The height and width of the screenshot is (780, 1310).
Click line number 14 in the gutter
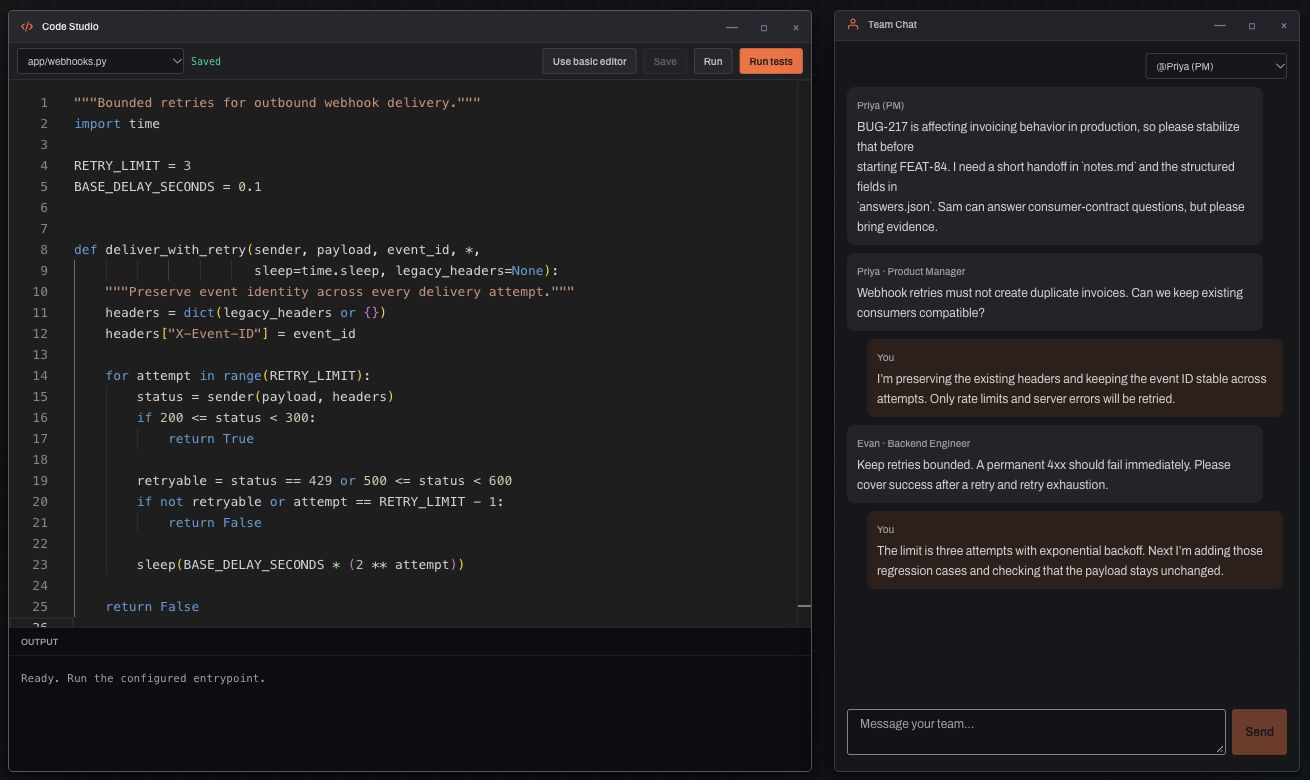pyautogui.click(x=40, y=375)
